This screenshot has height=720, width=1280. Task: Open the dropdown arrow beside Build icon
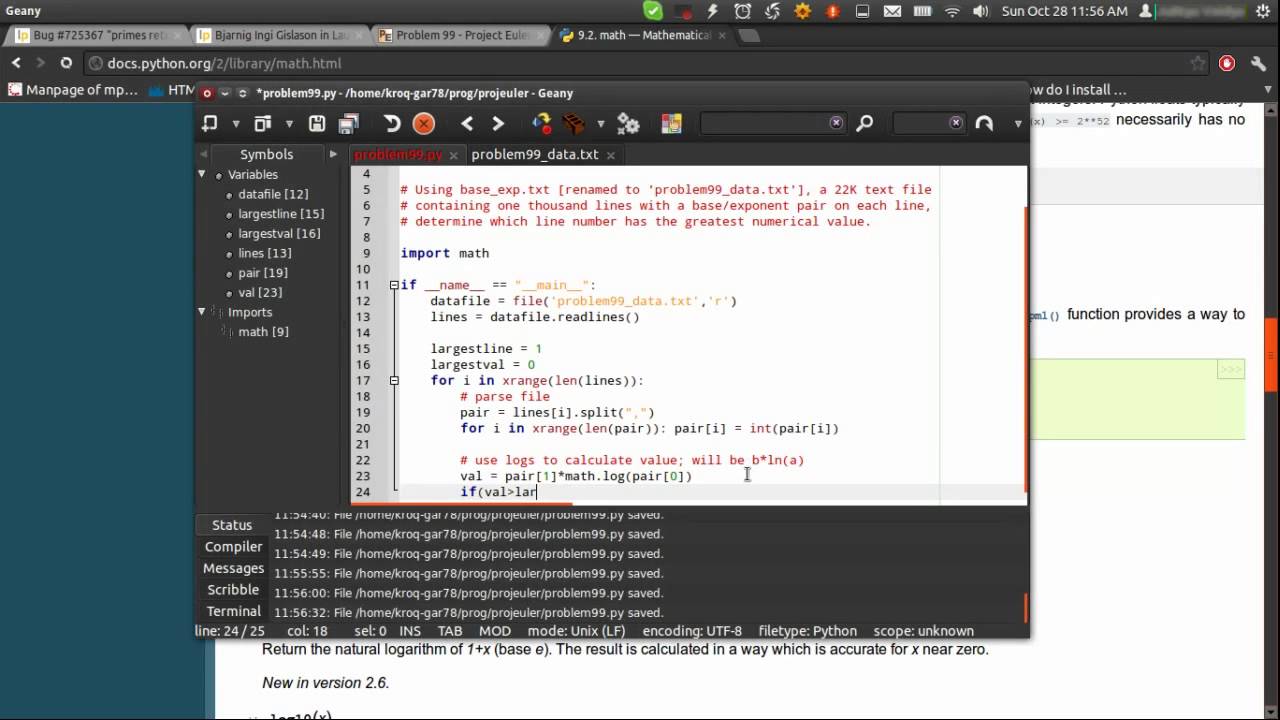pyautogui.click(x=600, y=124)
